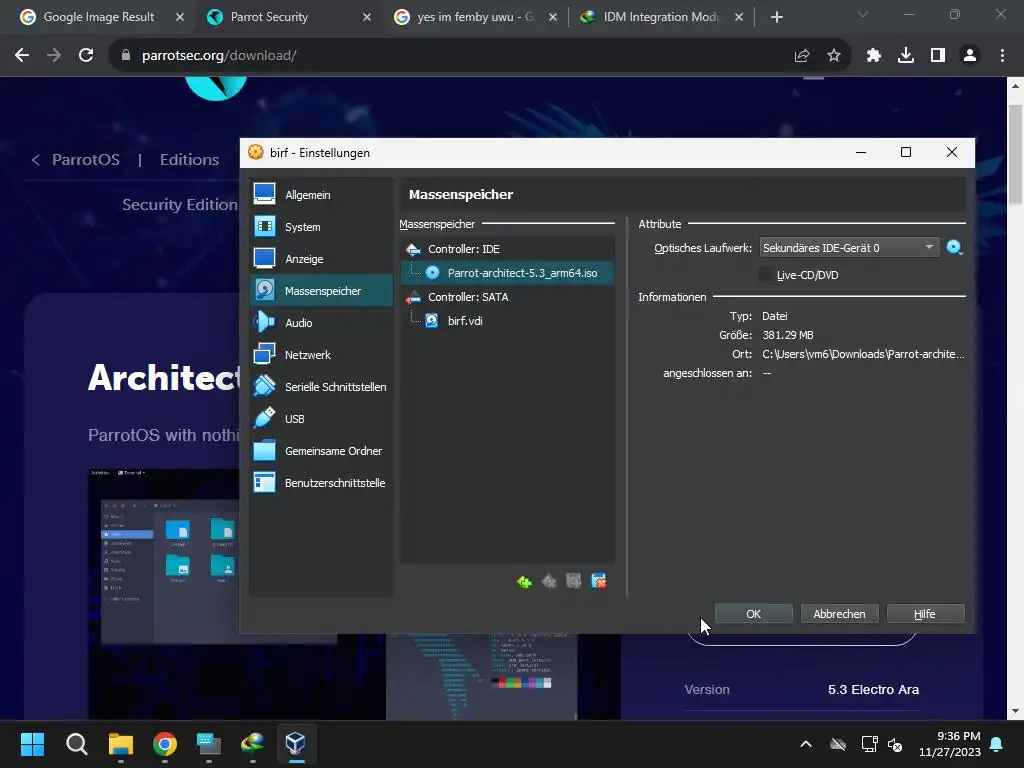Click remove attachment icon in storage toolbar

(599, 581)
